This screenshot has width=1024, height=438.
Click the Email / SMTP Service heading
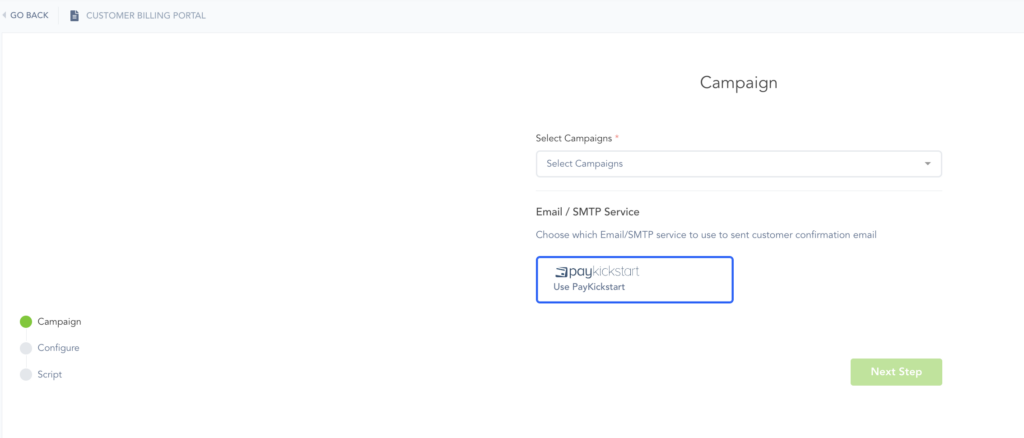(x=587, y=212)
